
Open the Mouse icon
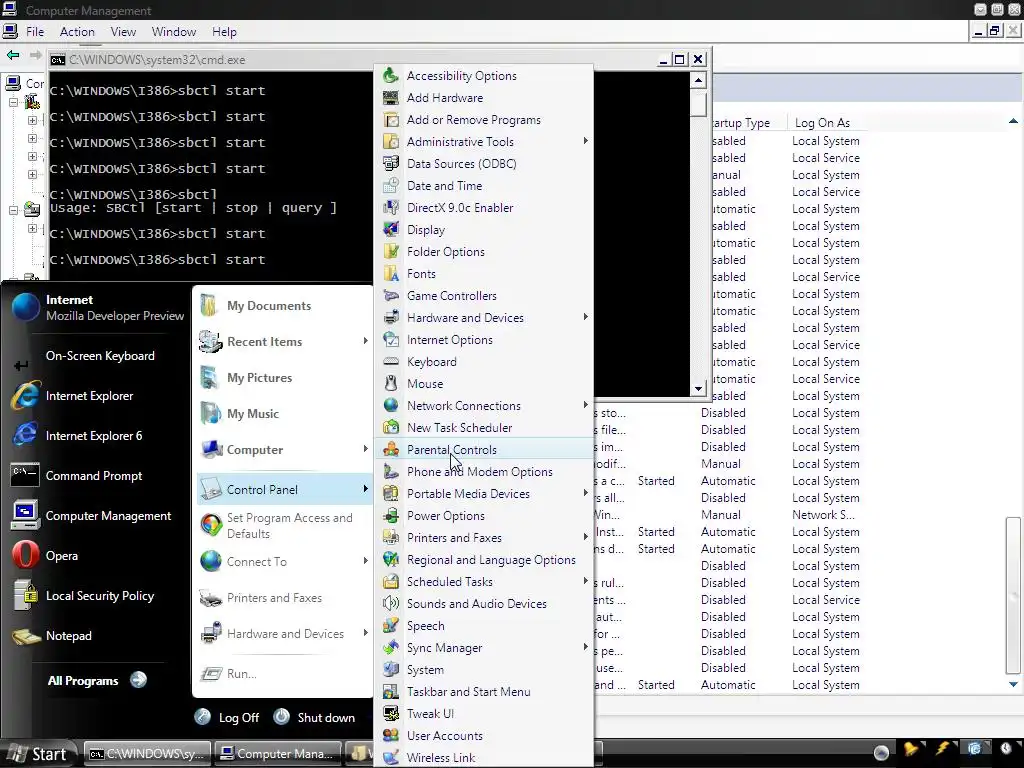391,384
